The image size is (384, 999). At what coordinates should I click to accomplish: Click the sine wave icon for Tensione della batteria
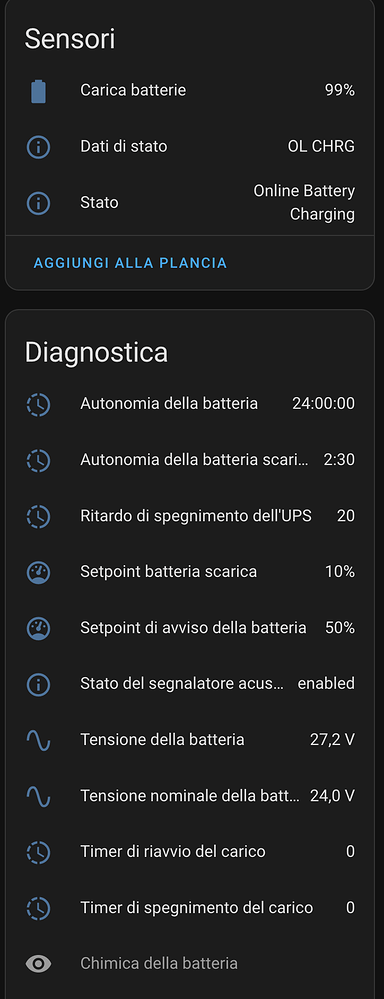click(38, 740)
